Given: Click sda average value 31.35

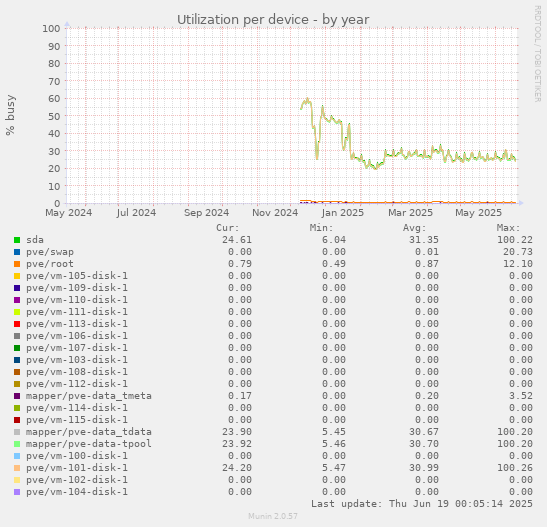Looking at the screenshot, I should (x=424, y=240).
